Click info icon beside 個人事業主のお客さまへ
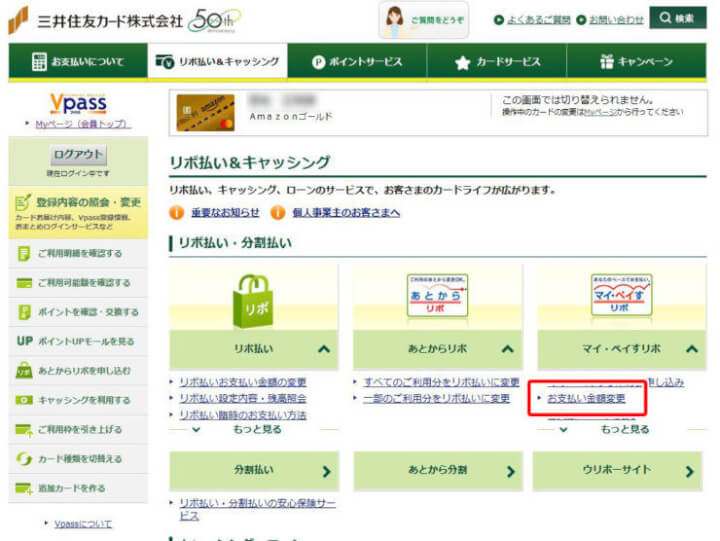The image size is (720, 541). (278, 213)
